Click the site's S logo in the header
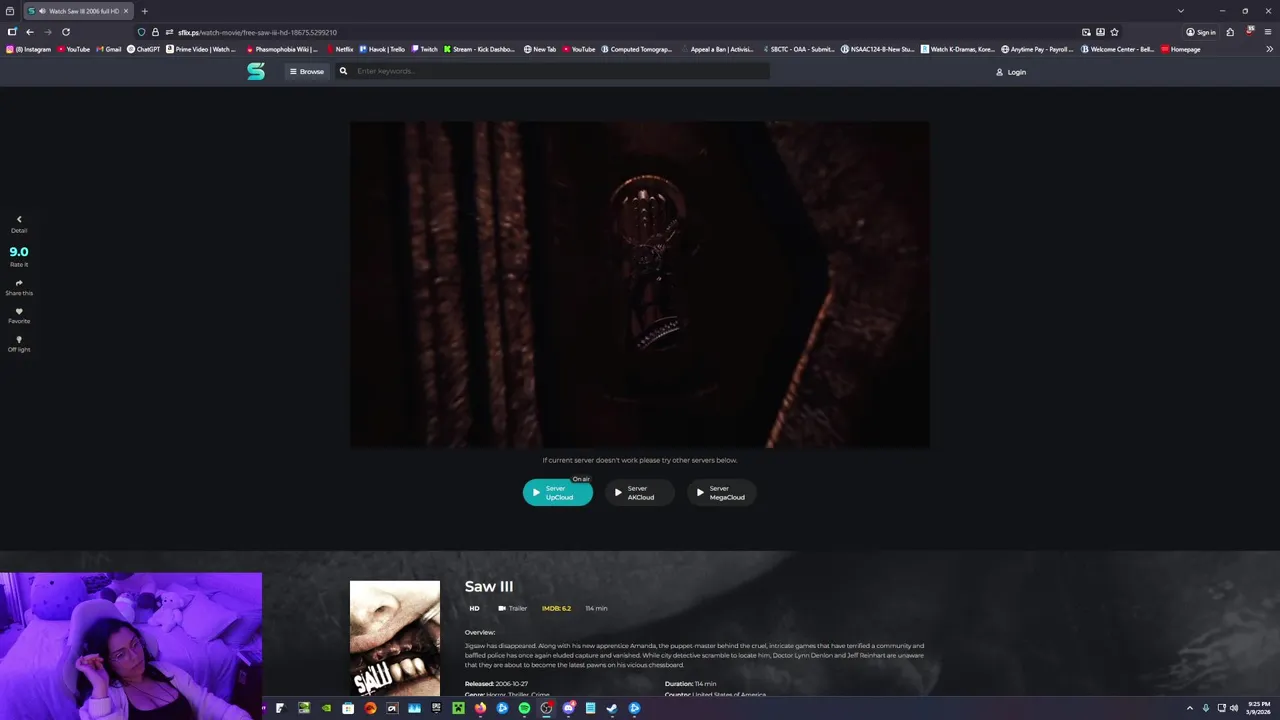 (x=256, y=71)
